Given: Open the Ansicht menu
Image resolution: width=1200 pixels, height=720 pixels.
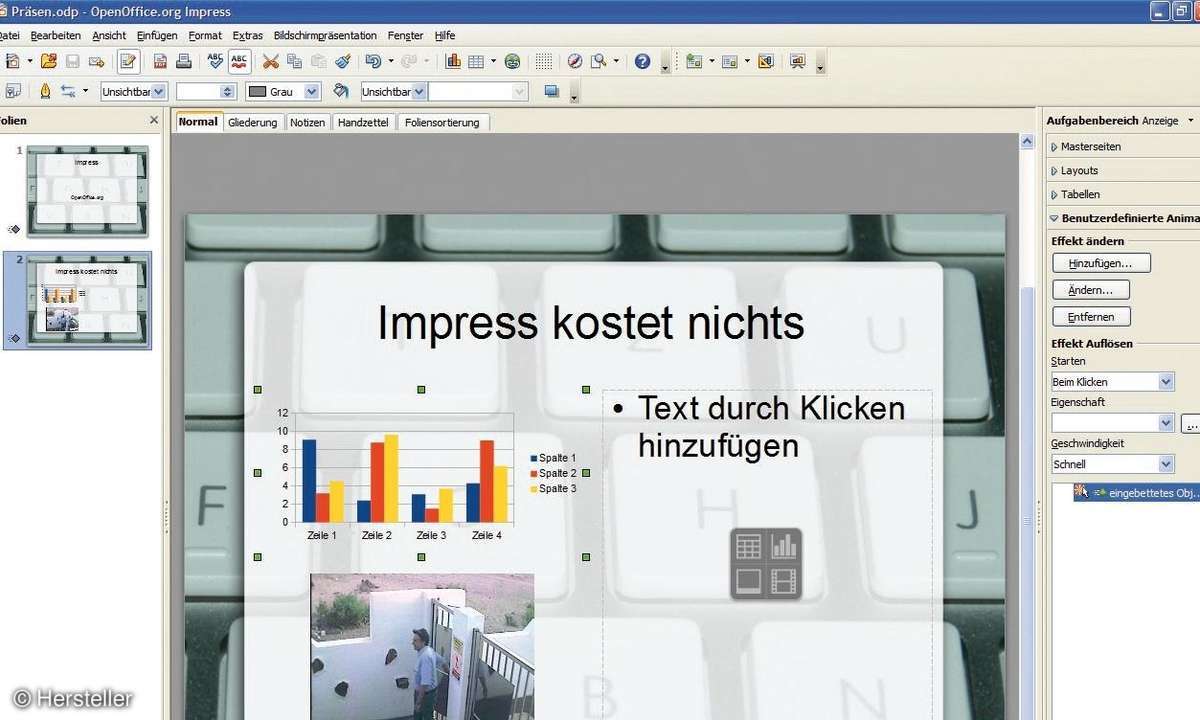Looking at the screenshot, I should pyautogui.click(x=109, y=36).
